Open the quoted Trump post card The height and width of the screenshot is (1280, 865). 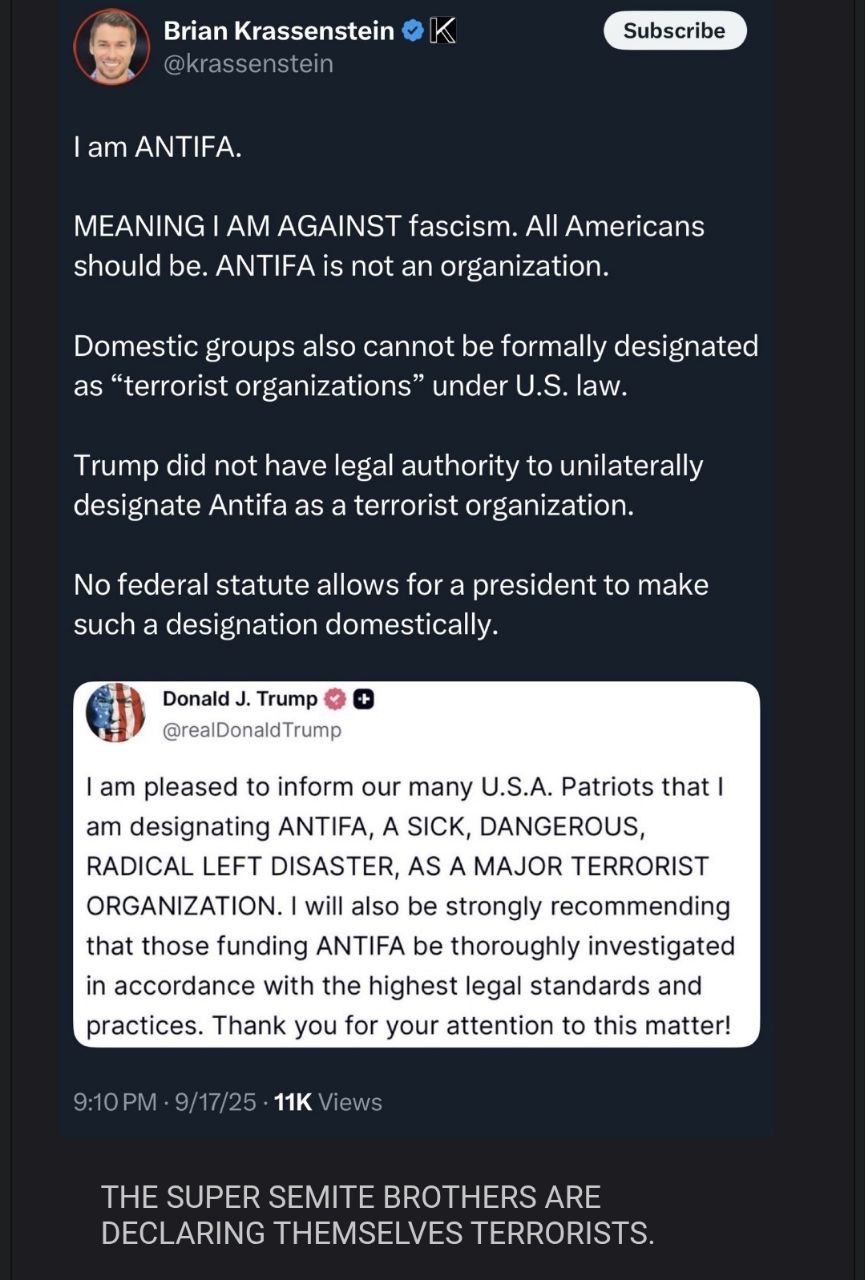[x=416, y=864]
